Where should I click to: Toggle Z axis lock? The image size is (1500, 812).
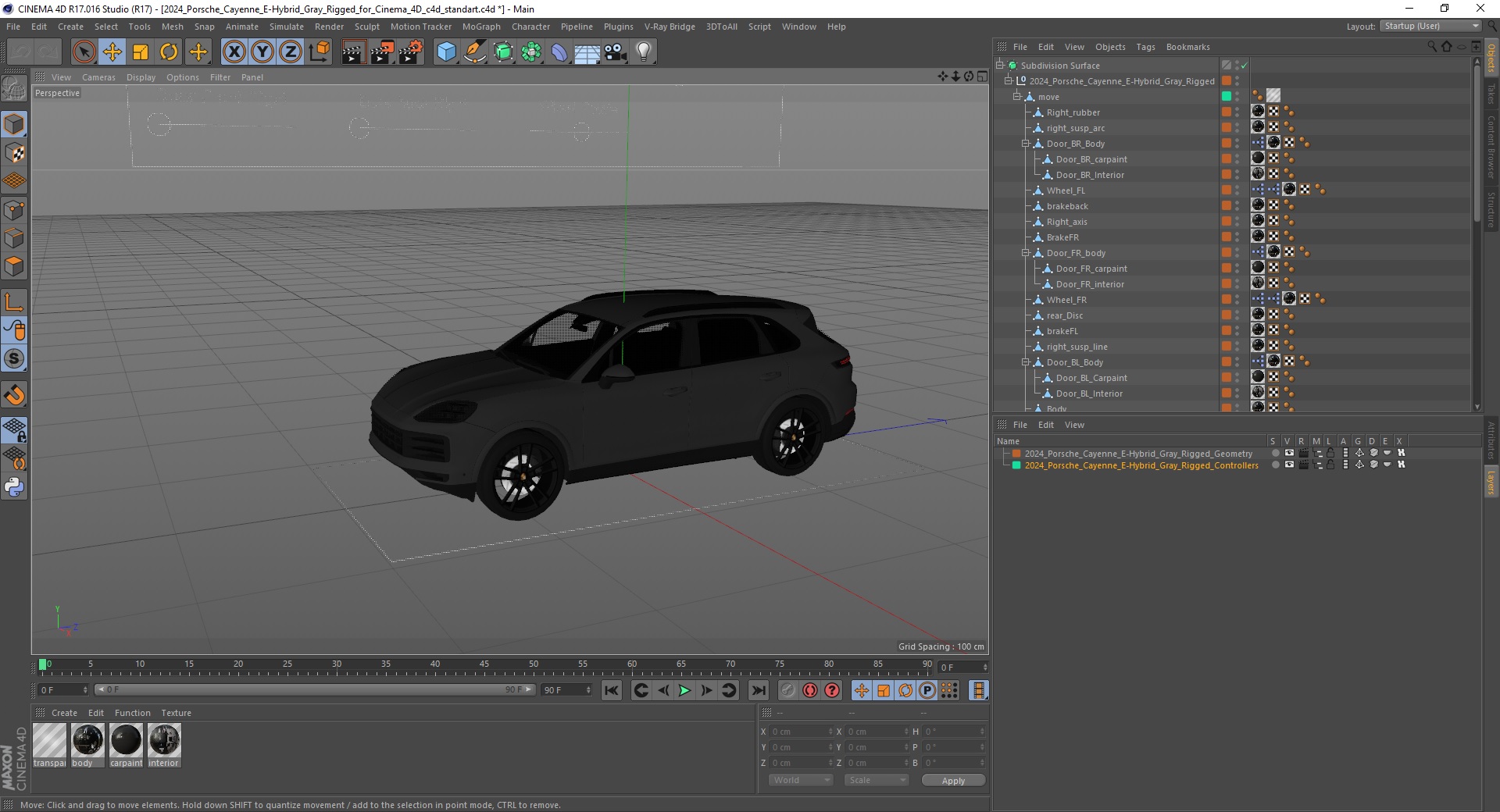click(291, 52)
